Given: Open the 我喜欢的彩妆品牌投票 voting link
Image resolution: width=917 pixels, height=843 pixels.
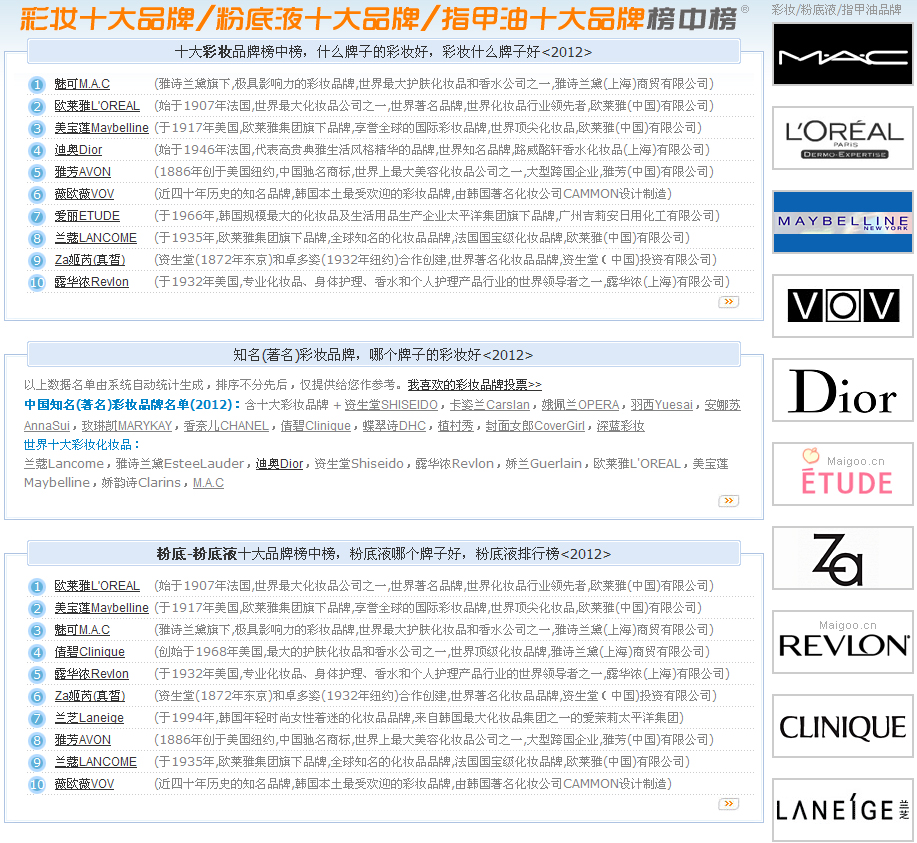Looking at the screenshot, I should tap(474, 385).
